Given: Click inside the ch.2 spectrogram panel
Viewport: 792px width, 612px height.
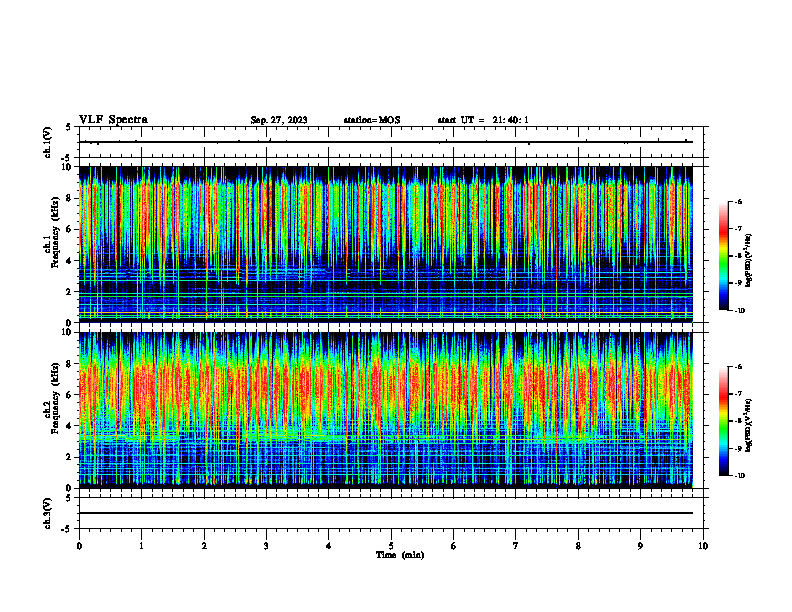Looking at the screenshot, I should (x=386, y=410).
